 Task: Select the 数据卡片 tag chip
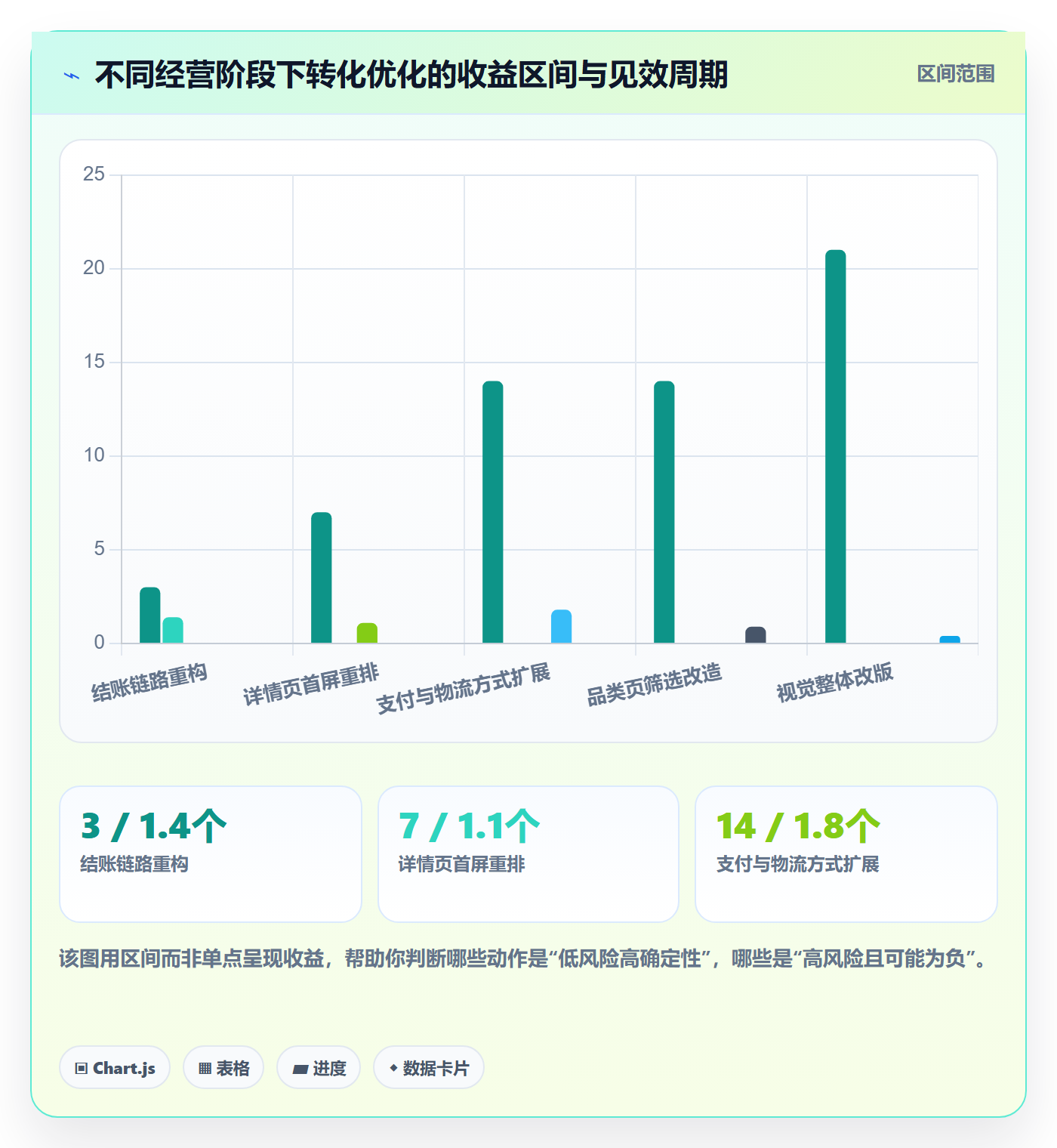(429, 1068)
